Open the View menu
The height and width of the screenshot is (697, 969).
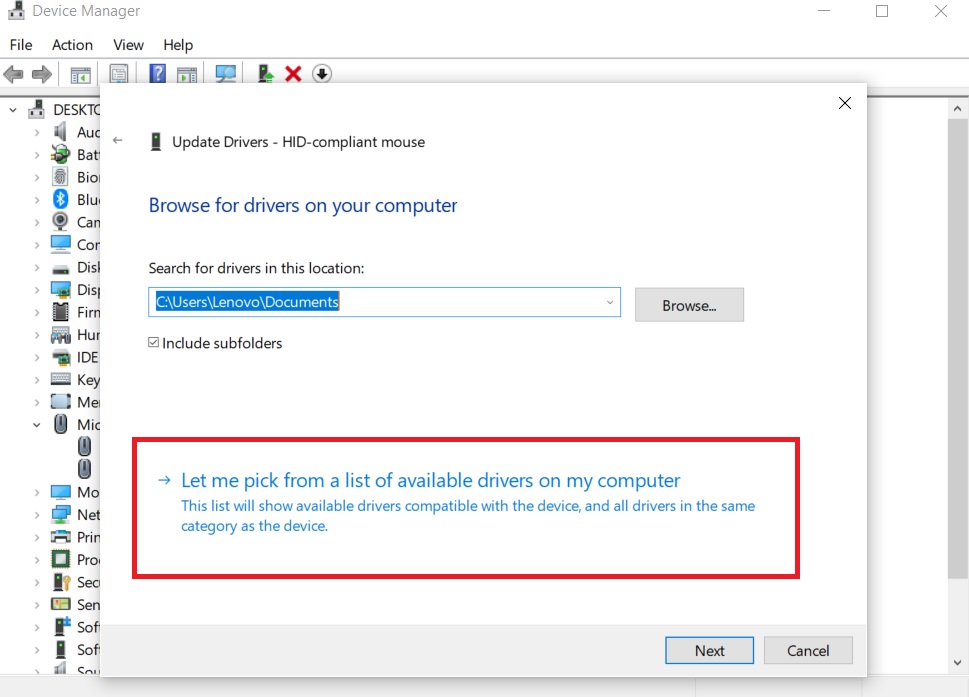[x=128, y=45]
